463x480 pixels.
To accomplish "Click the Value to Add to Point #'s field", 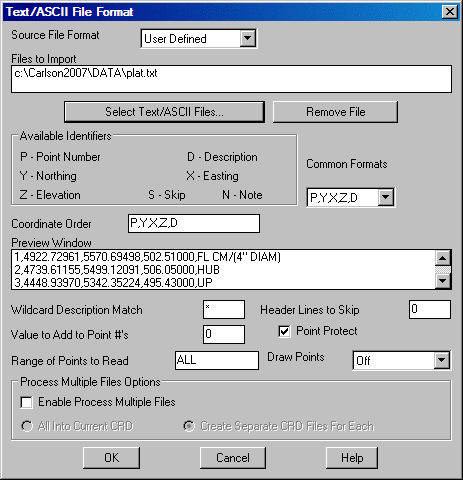I will [224, 334].
